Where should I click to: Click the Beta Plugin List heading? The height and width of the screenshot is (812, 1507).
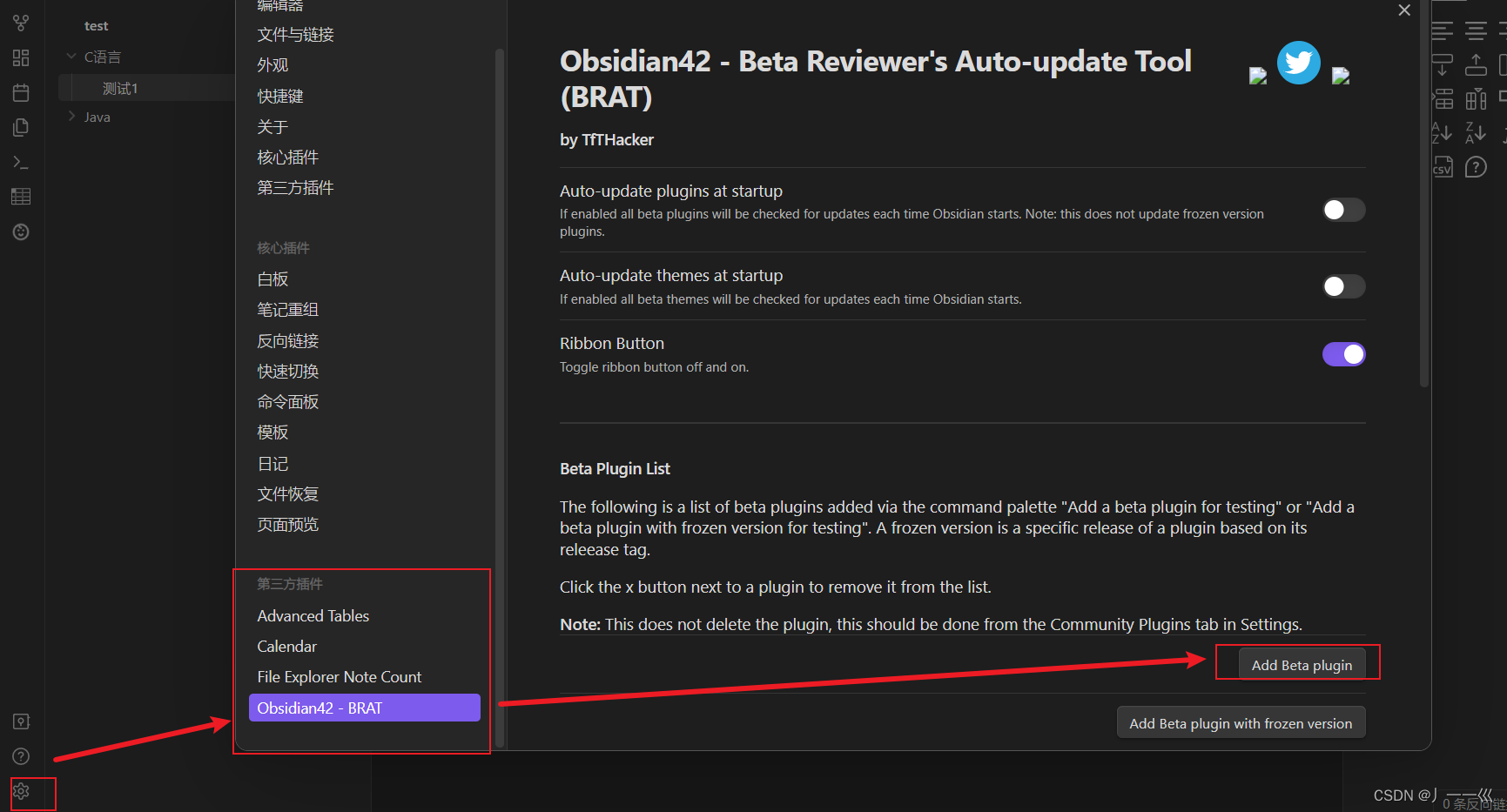(615, 469)
